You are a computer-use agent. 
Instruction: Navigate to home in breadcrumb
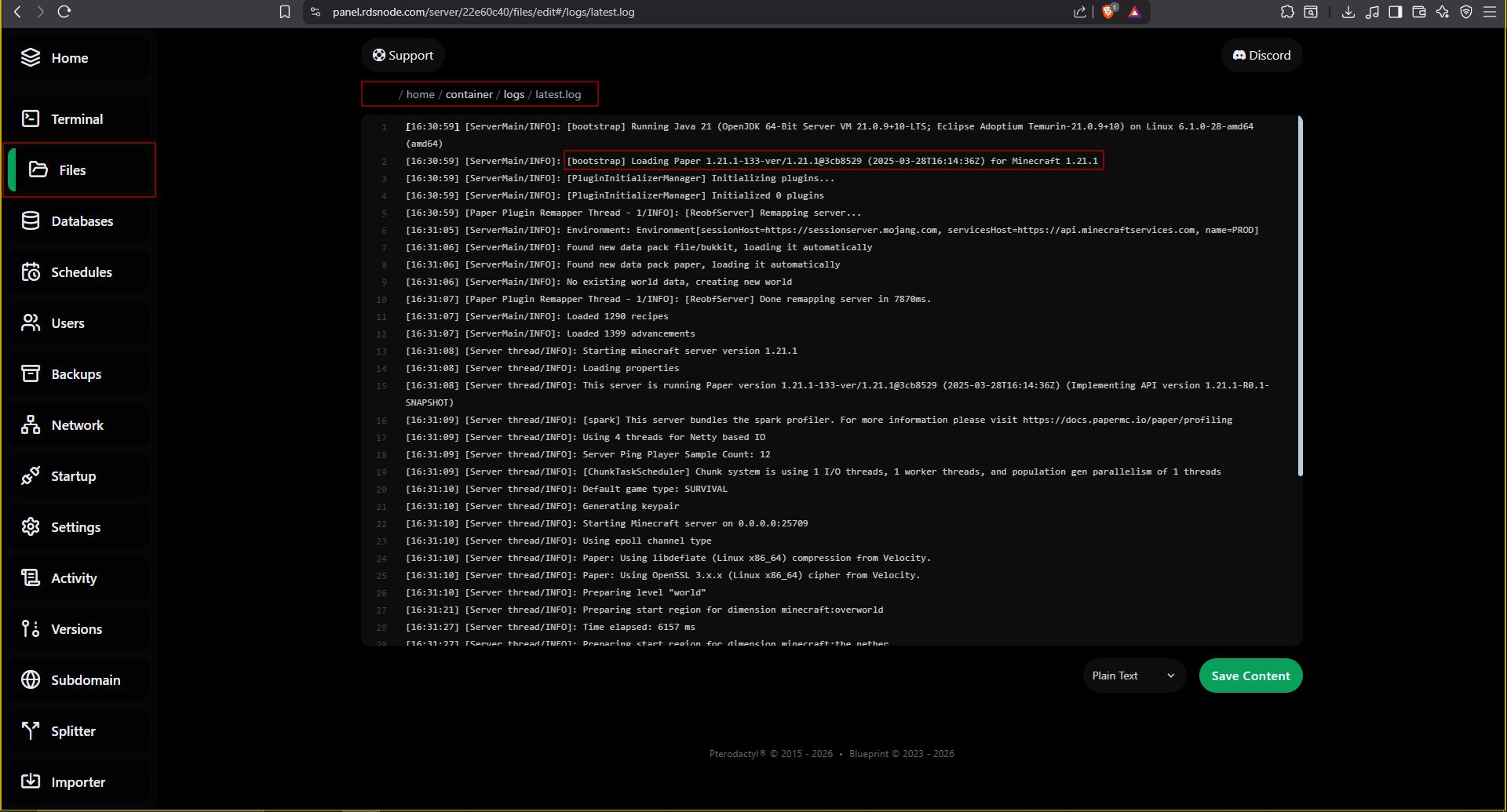click(x=420, y=94)
